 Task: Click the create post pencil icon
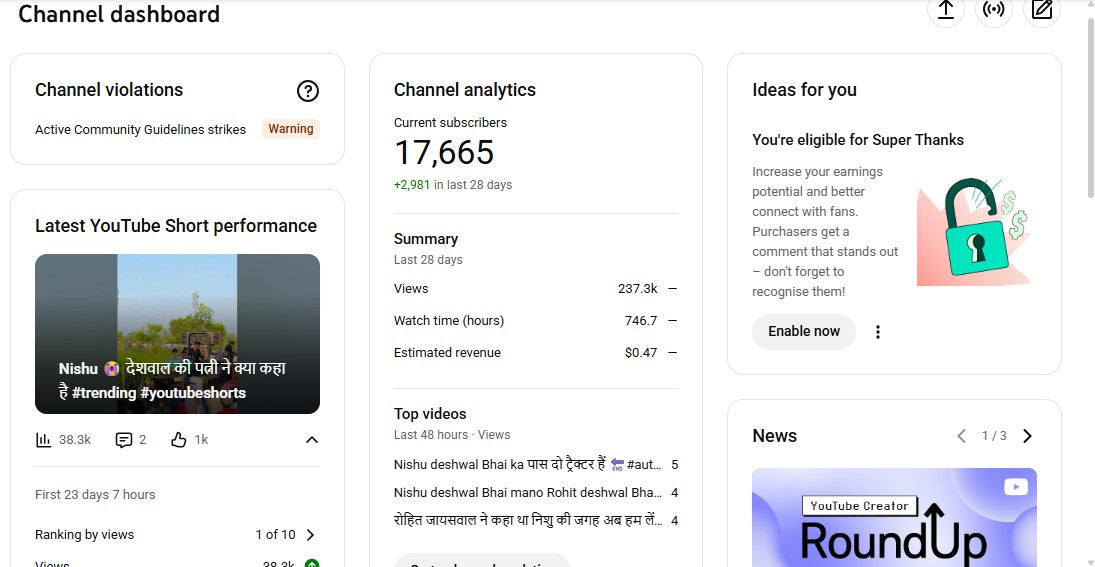[x=1042, y=10]
